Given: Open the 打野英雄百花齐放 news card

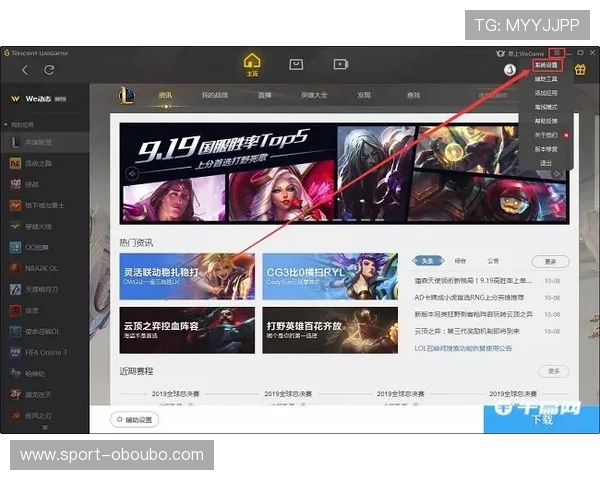Looking at the screenshot, I should point(330,330).
